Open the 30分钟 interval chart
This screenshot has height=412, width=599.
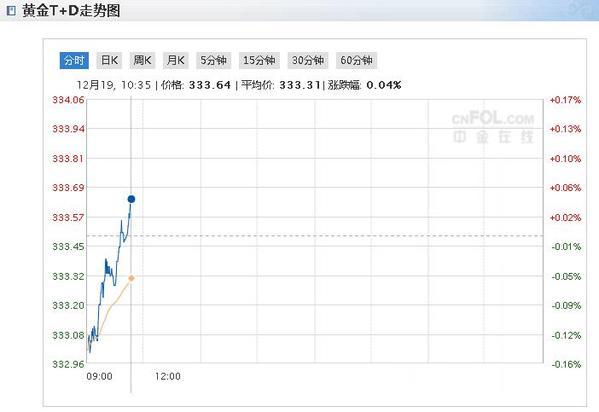coord(308,60)
